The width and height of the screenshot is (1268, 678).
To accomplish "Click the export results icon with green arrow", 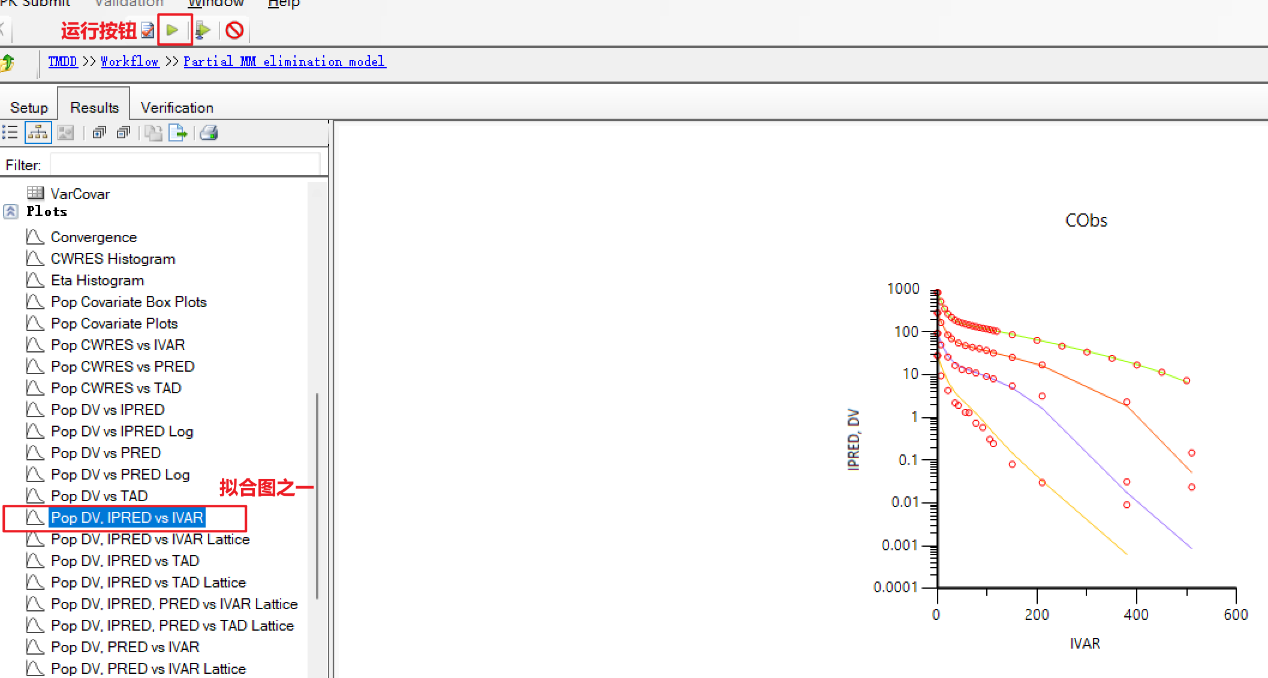I will [x=178, y=132].
